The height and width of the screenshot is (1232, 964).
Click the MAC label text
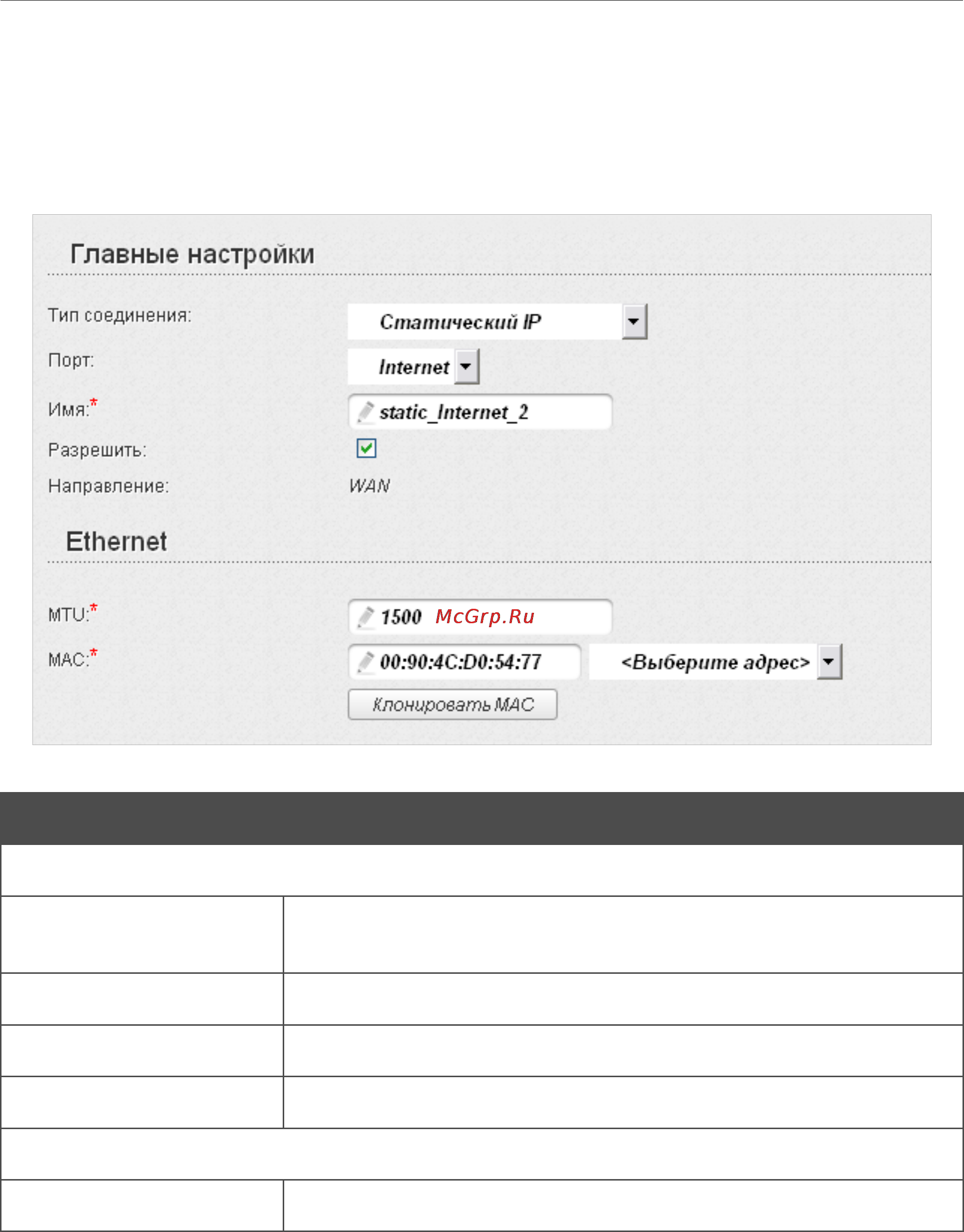pyautogui.click(x=69, y=660)
